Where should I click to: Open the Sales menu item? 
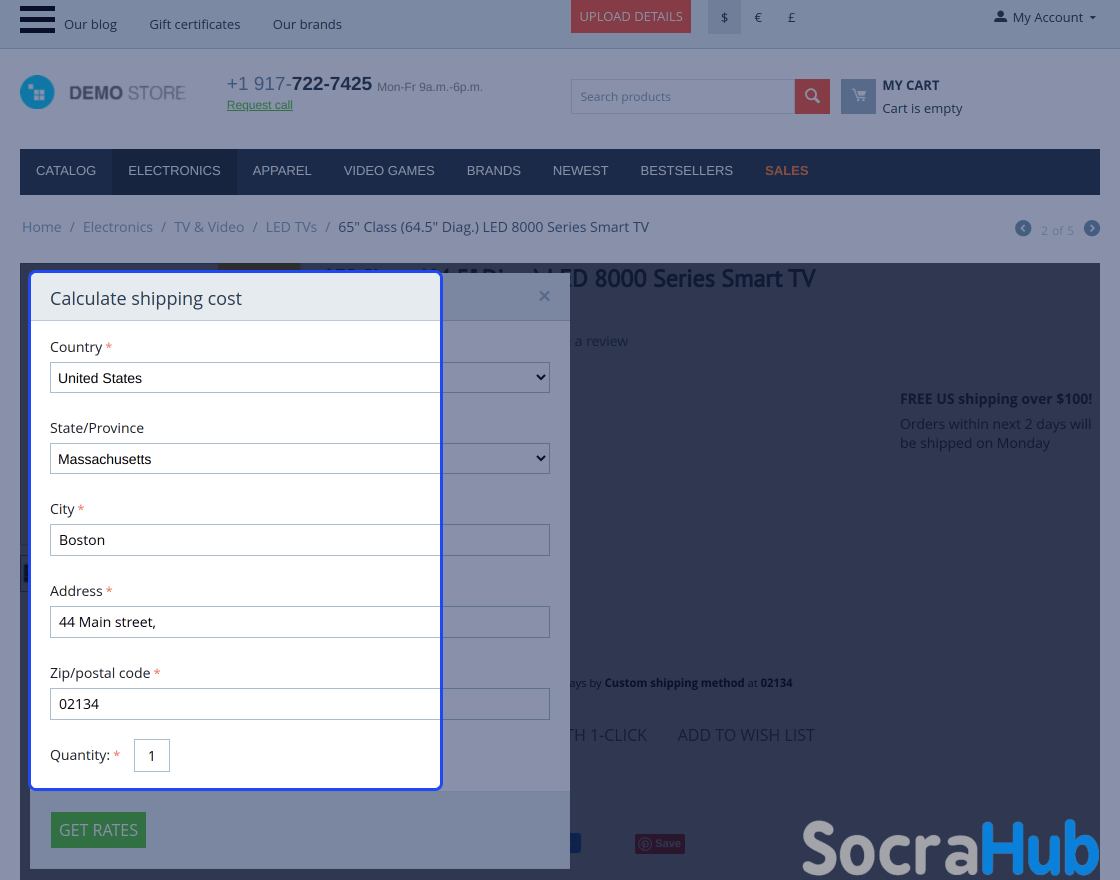(x=786, y=171)
